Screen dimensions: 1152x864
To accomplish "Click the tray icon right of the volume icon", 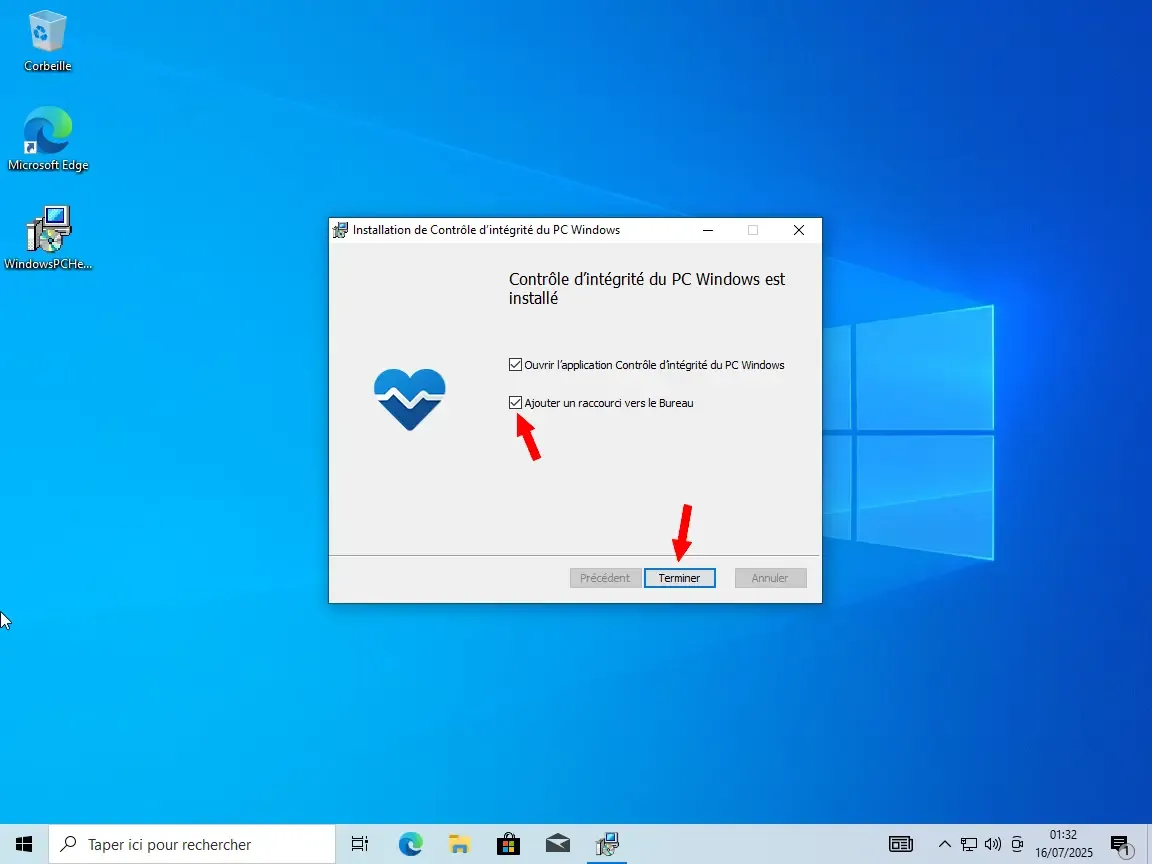I will point(1017,844).
